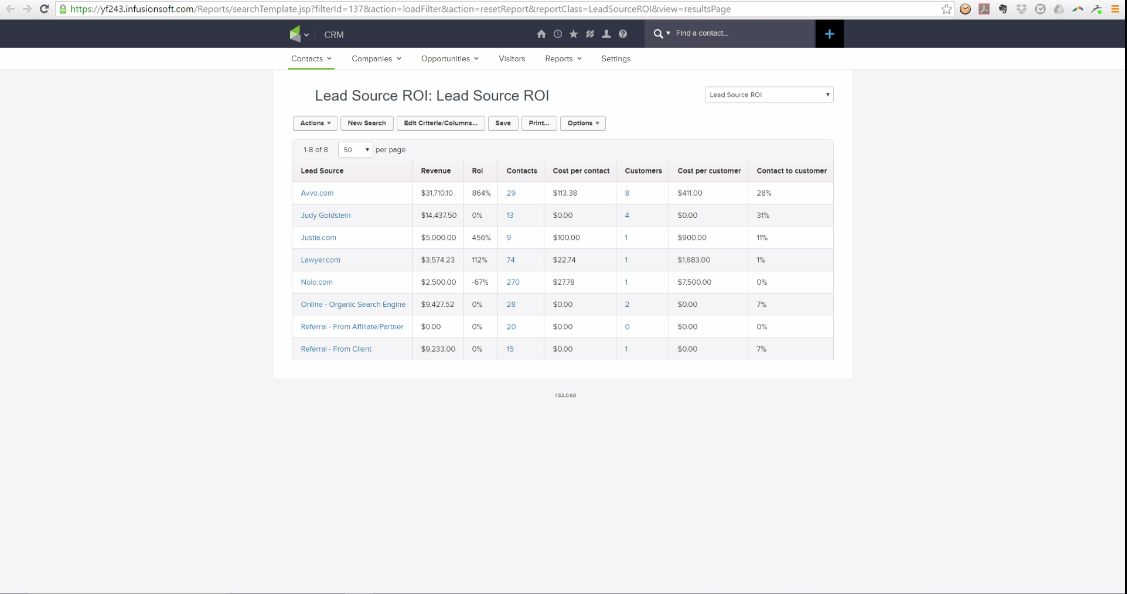Reload the page with browser refresh icon

44,9
